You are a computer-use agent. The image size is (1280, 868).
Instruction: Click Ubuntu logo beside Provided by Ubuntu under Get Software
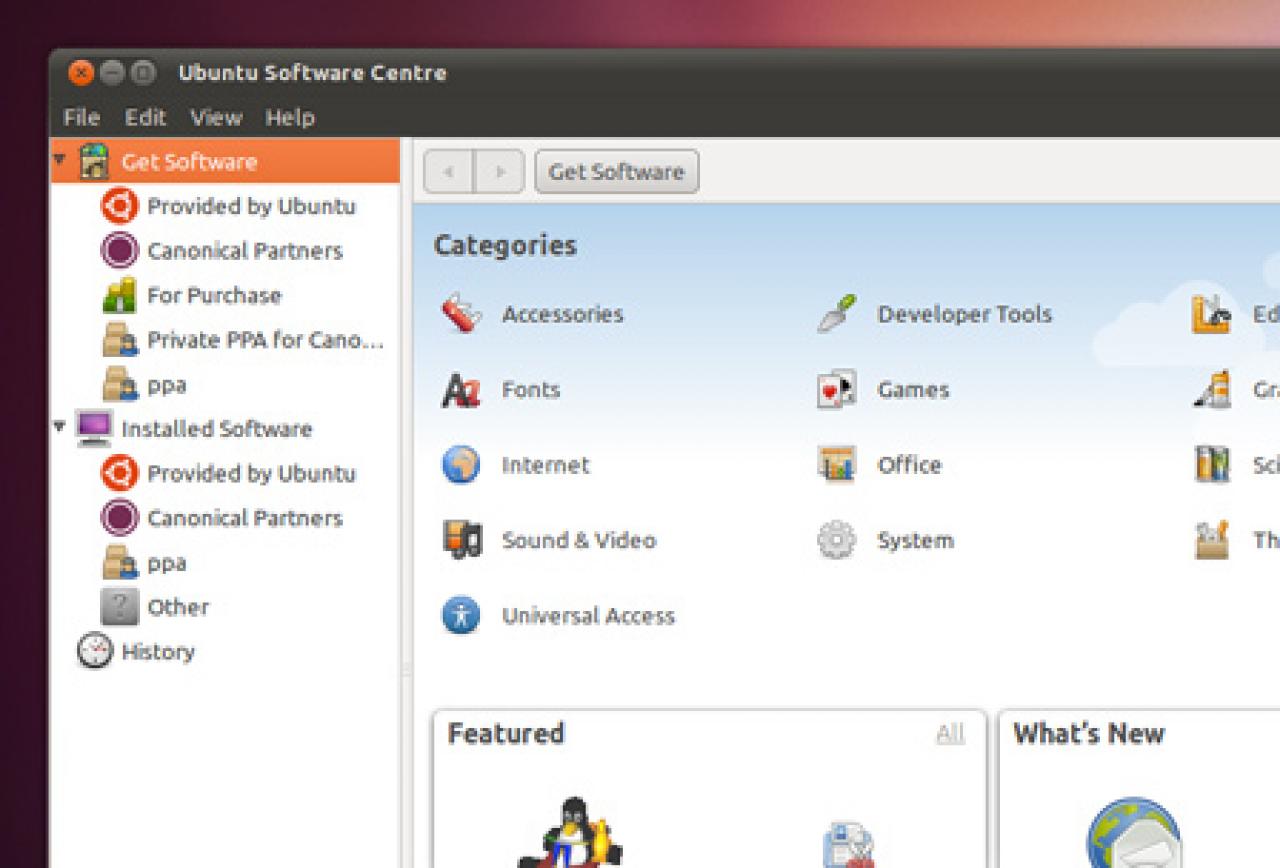coord(119,206)
